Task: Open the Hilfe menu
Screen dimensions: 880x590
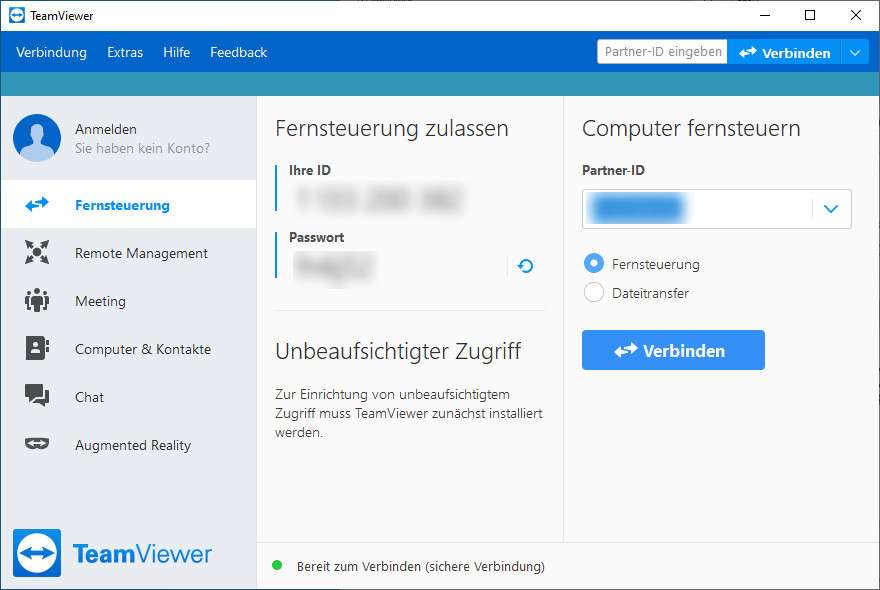Action: [x=176, y=52]
